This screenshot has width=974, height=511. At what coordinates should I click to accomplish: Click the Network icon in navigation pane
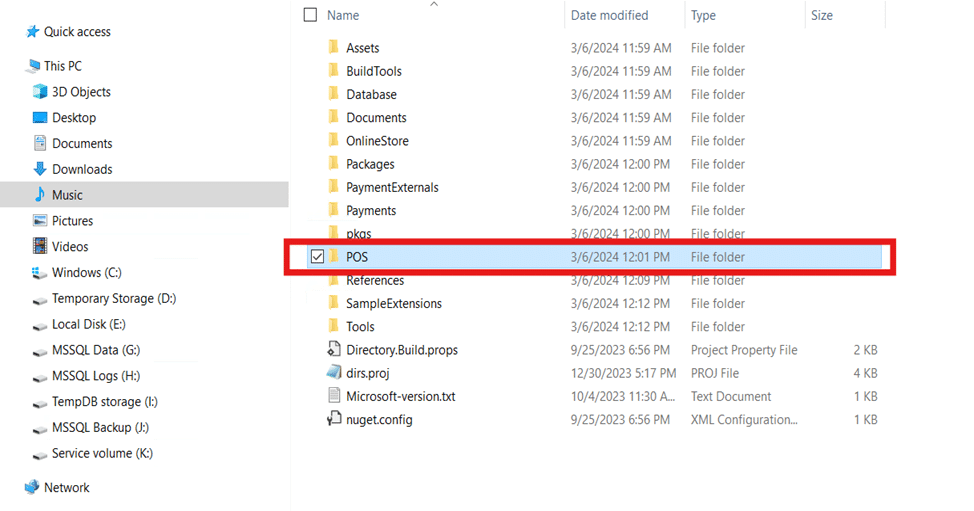click(32, 488)
